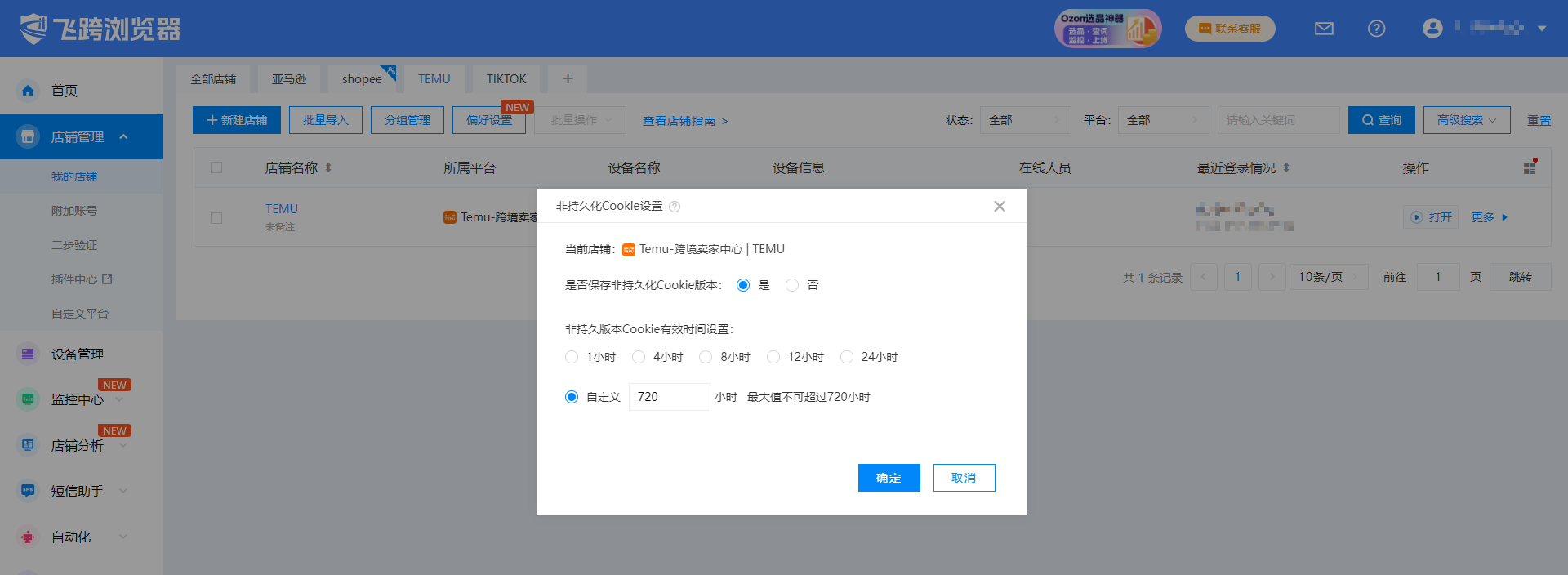The height and width of the screenshot is (575, 1568).
Task: Switch to the shopee tab
Action: pyautogui.click(x=362, y=79)
